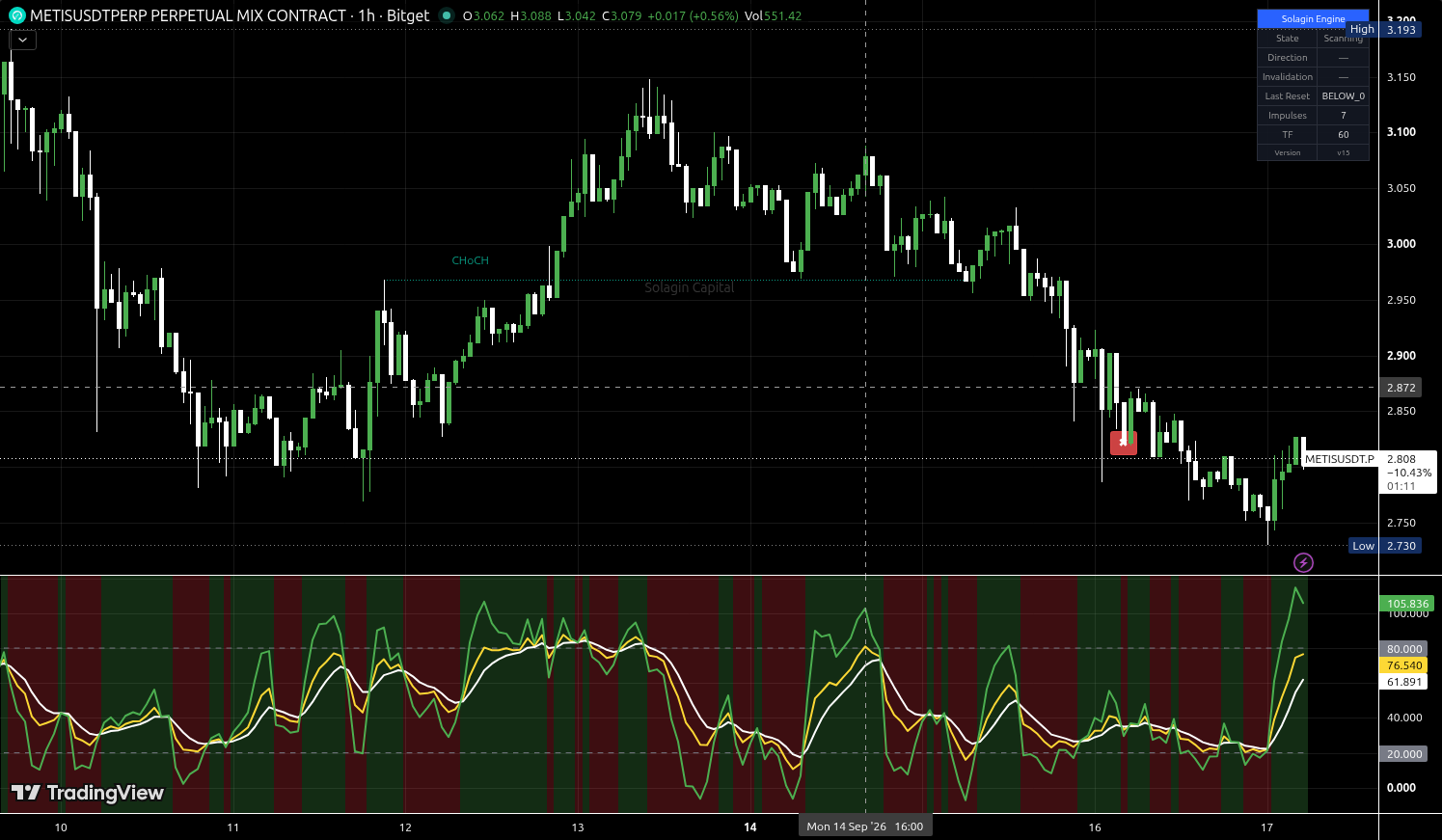Click date 12 on time axis

coord(405,827)
